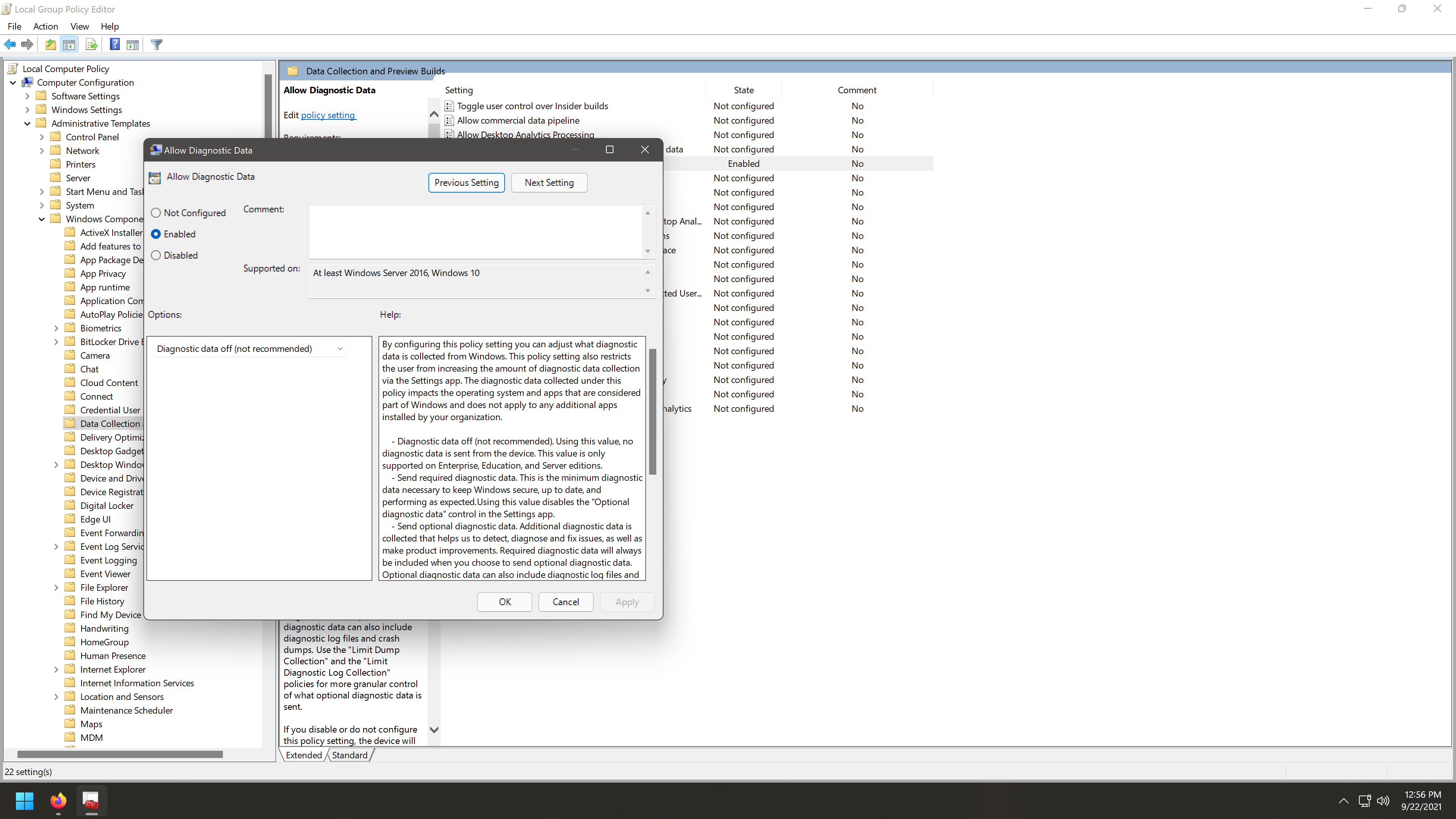Switch to the Standard tab

pyautogui.click(x=349, y=755)
